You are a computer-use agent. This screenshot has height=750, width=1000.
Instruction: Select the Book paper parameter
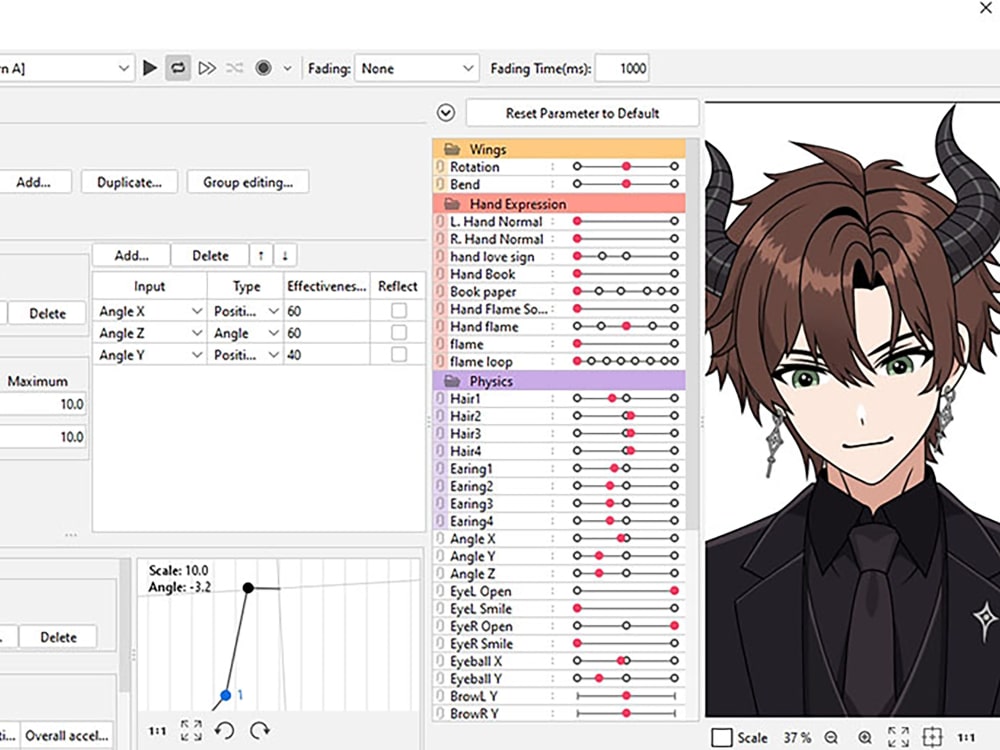point(483,291)
